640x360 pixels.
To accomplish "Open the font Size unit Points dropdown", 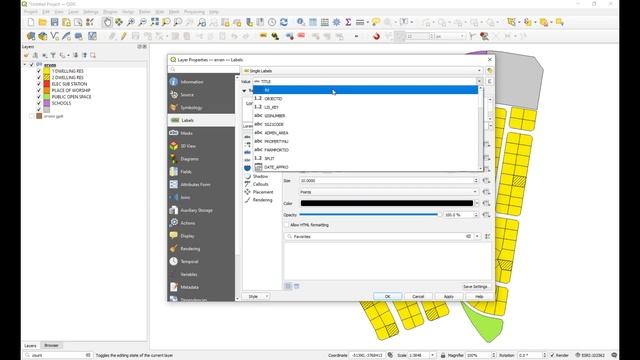I will [389, 192].
